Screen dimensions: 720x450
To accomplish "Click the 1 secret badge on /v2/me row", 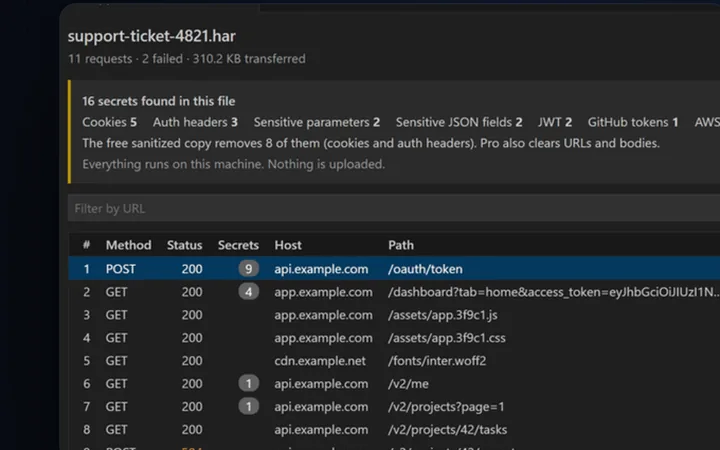I will 248,383.
